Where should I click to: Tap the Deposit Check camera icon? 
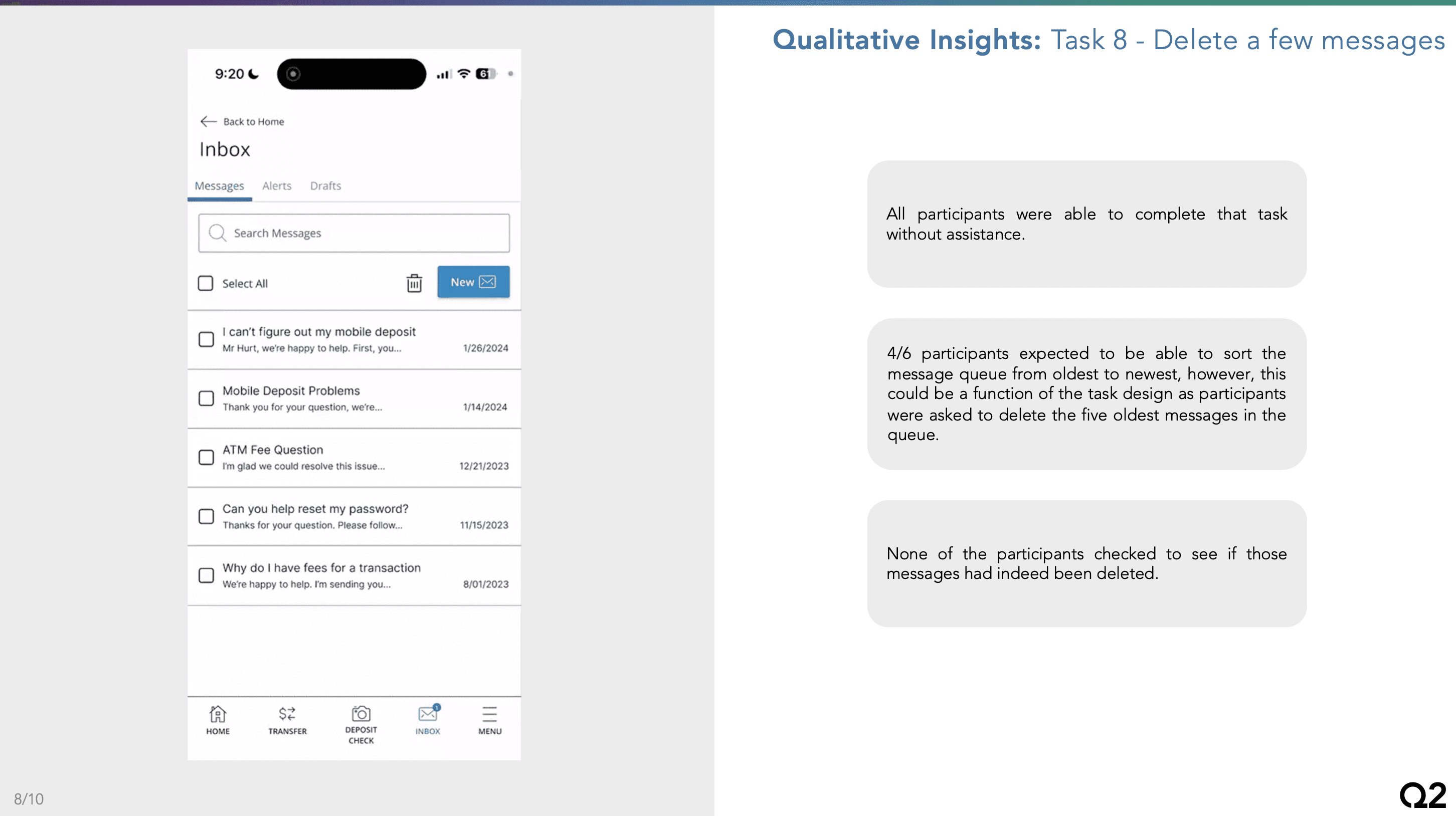(x=361, y=714)
